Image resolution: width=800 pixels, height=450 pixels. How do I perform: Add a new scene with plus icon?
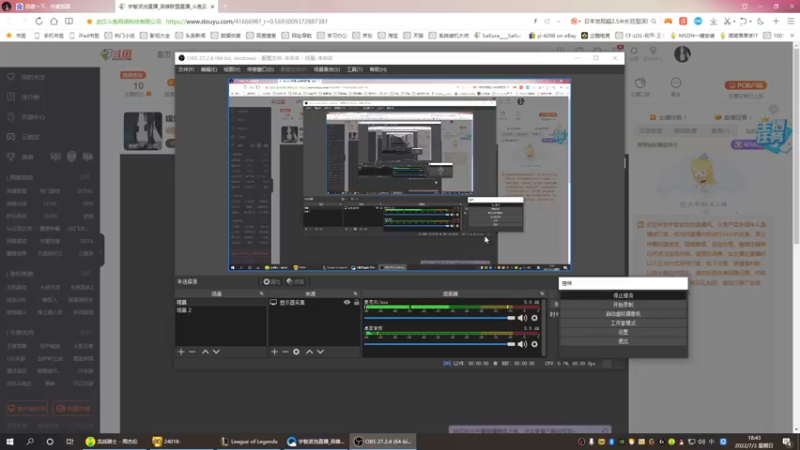(181, 352)
